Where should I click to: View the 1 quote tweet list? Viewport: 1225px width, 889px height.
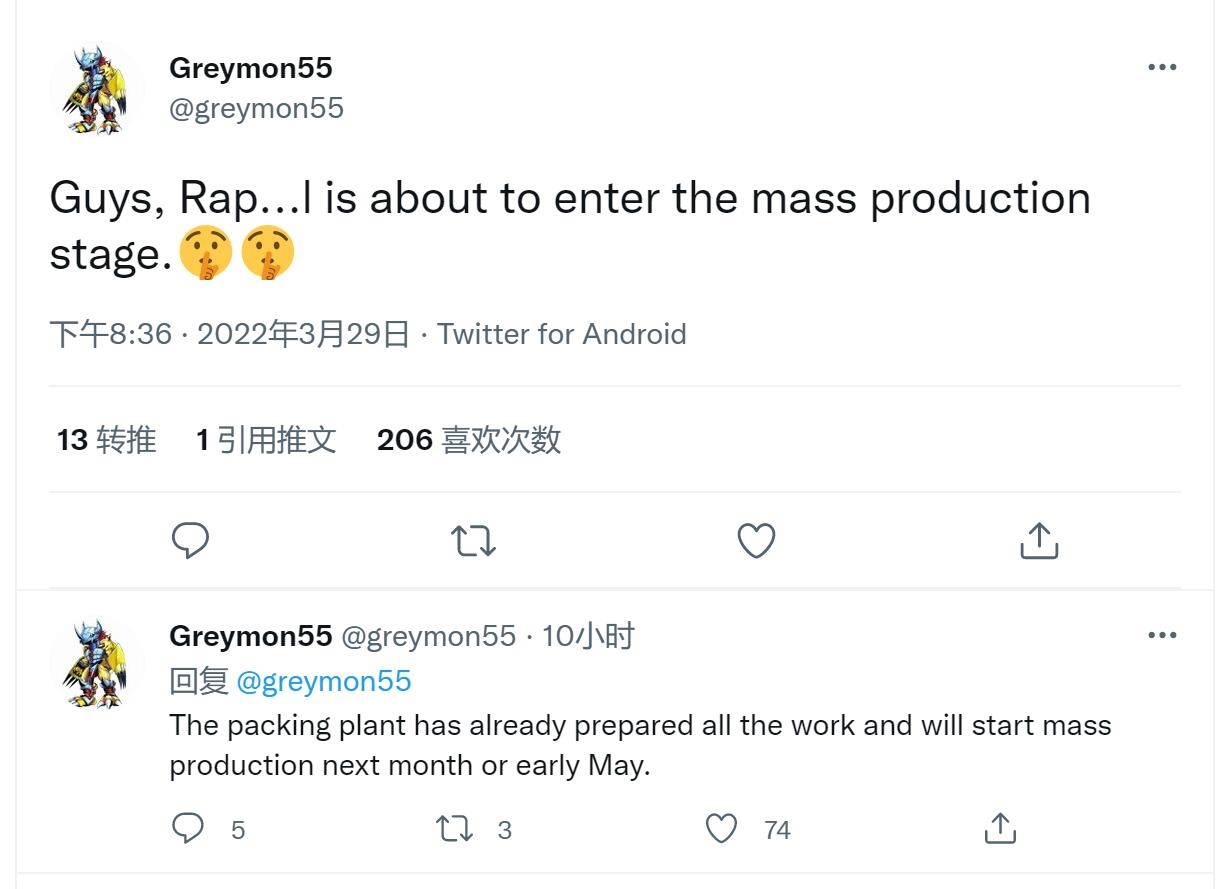pyautogui.click(x=266, y=440)
